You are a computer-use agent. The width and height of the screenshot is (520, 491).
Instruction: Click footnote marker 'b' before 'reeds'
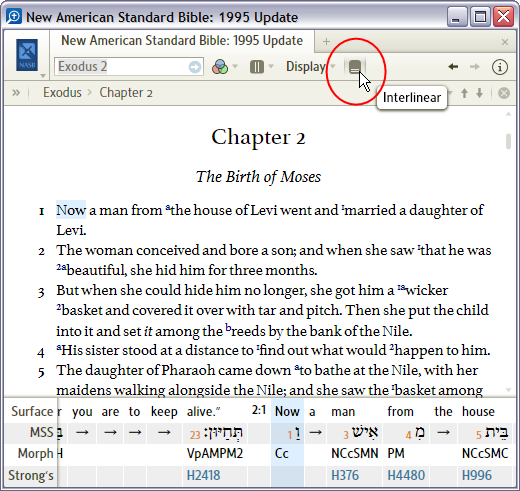point(228,328)
